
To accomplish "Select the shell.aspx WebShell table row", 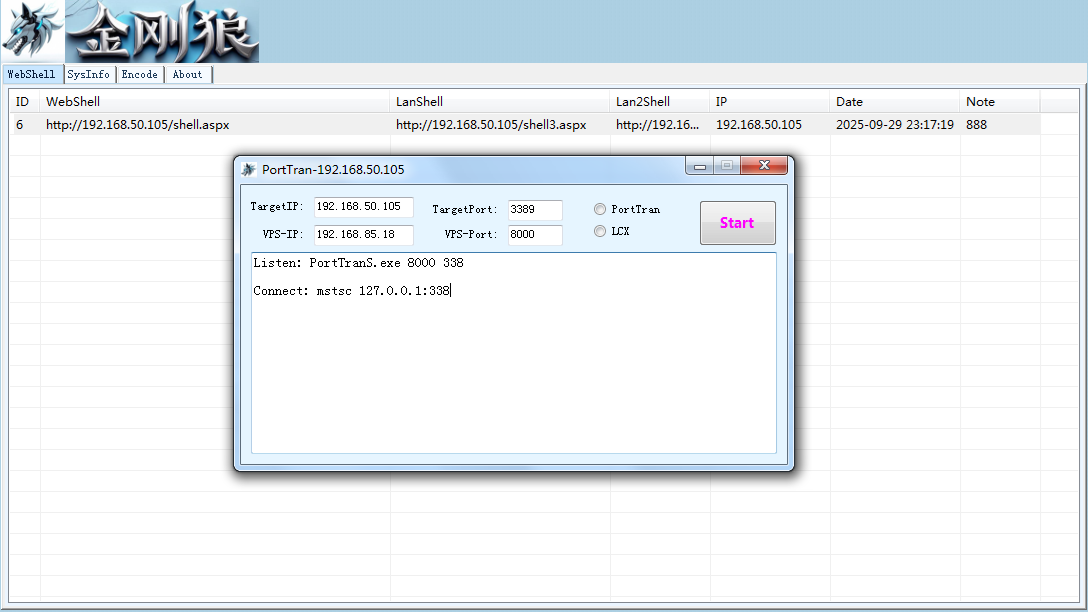I will 525,124.
